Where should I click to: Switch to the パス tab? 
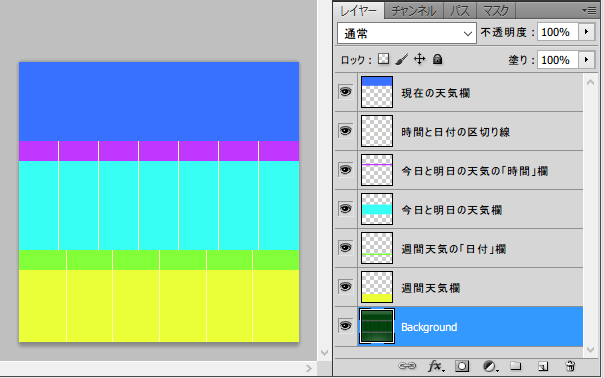tap(460, 10)
